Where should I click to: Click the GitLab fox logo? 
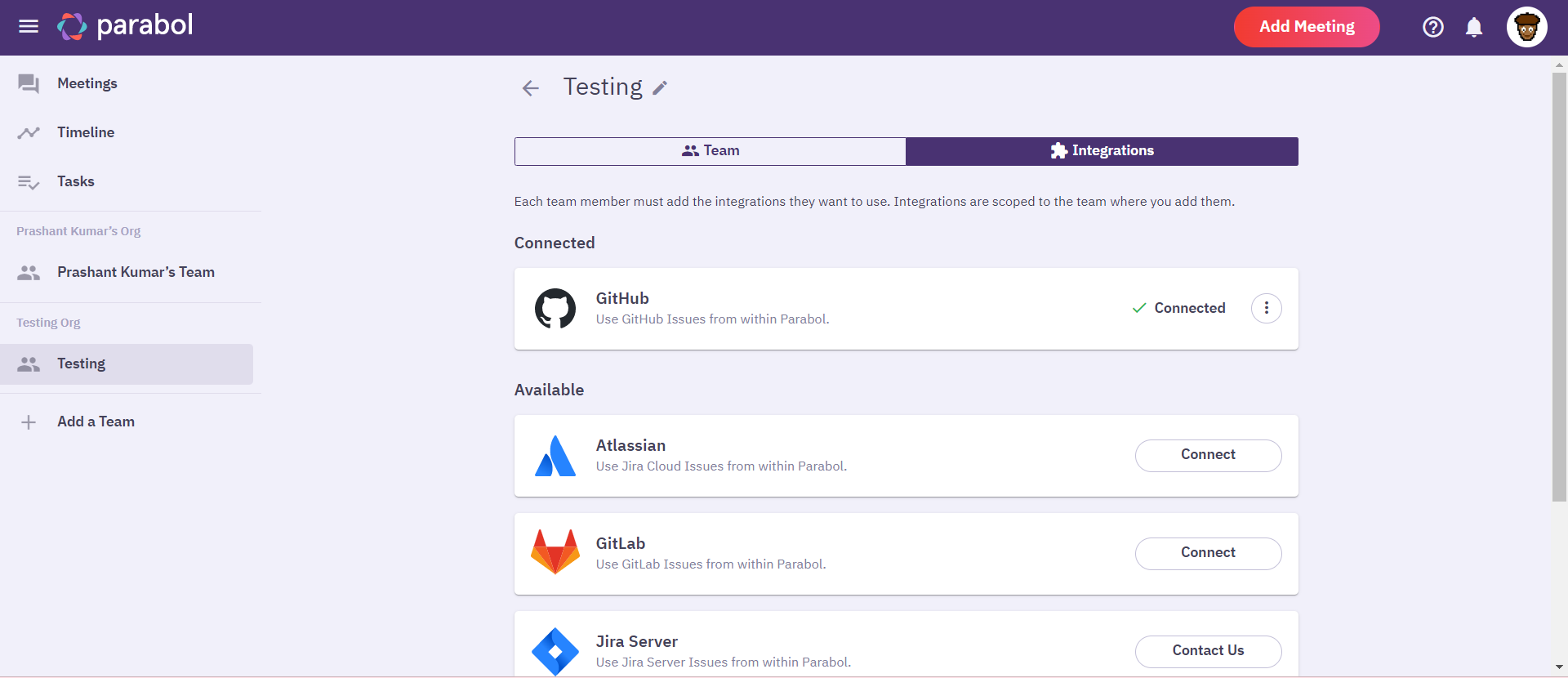click(x=555, y=552)
